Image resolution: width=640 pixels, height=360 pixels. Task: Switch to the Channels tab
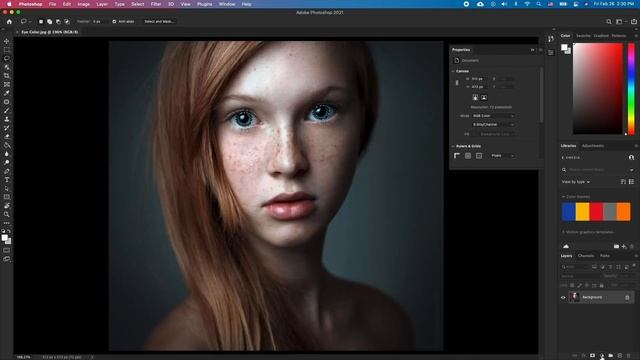coord(586,256)
